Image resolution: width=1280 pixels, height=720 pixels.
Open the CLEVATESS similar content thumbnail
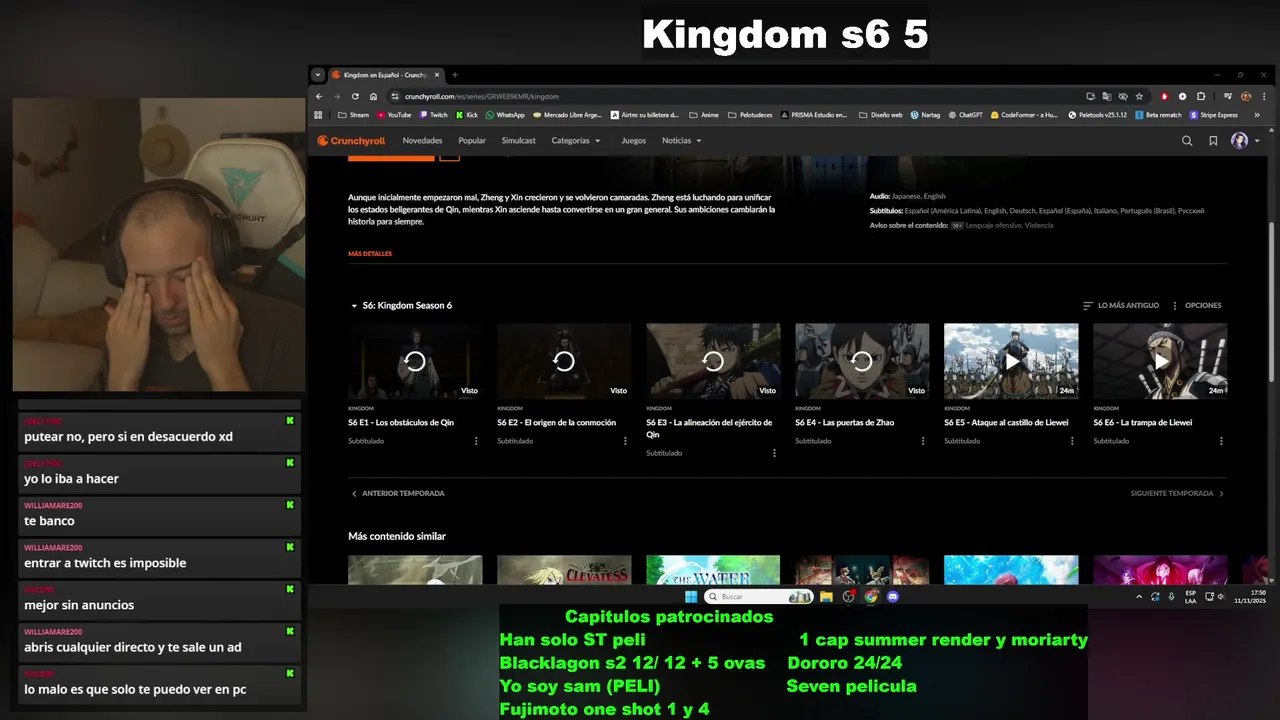564,570
